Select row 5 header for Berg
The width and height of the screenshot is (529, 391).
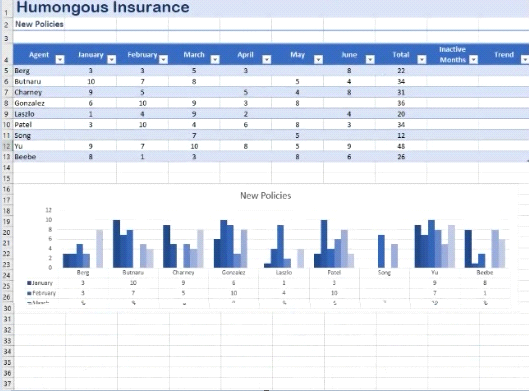(x=6, y=71)
